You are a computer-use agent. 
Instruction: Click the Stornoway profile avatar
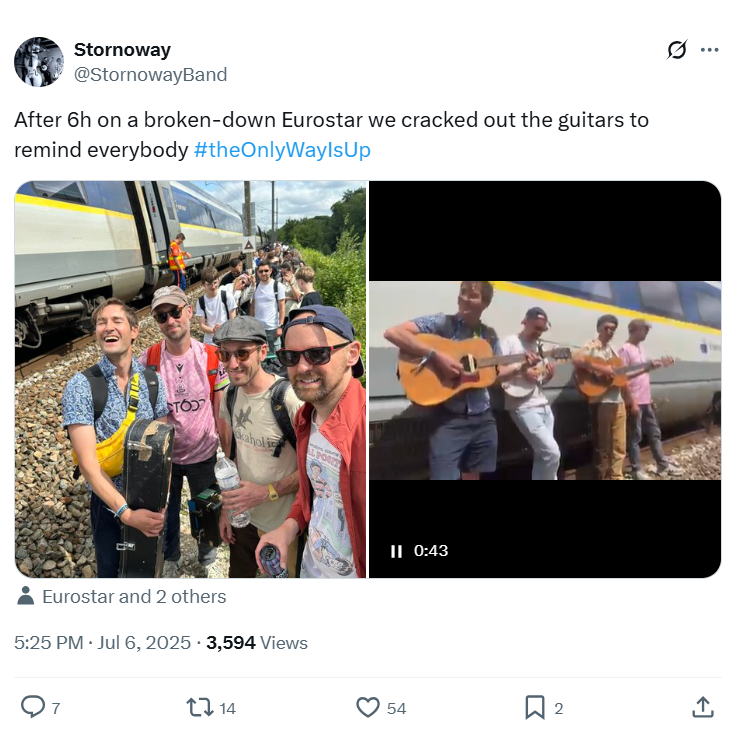[x=39, y=62]
